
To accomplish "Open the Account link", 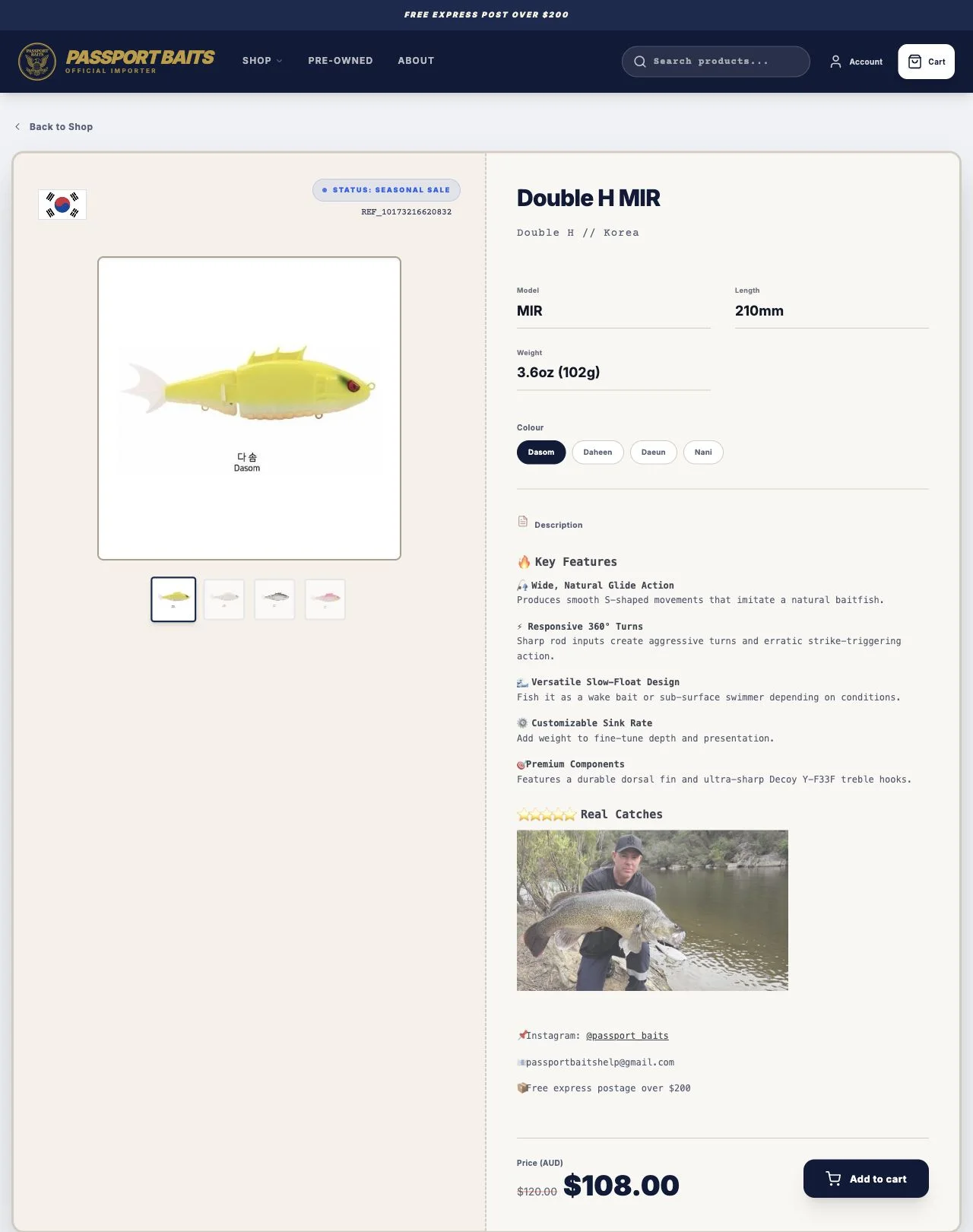I will (x=857, y=62).
